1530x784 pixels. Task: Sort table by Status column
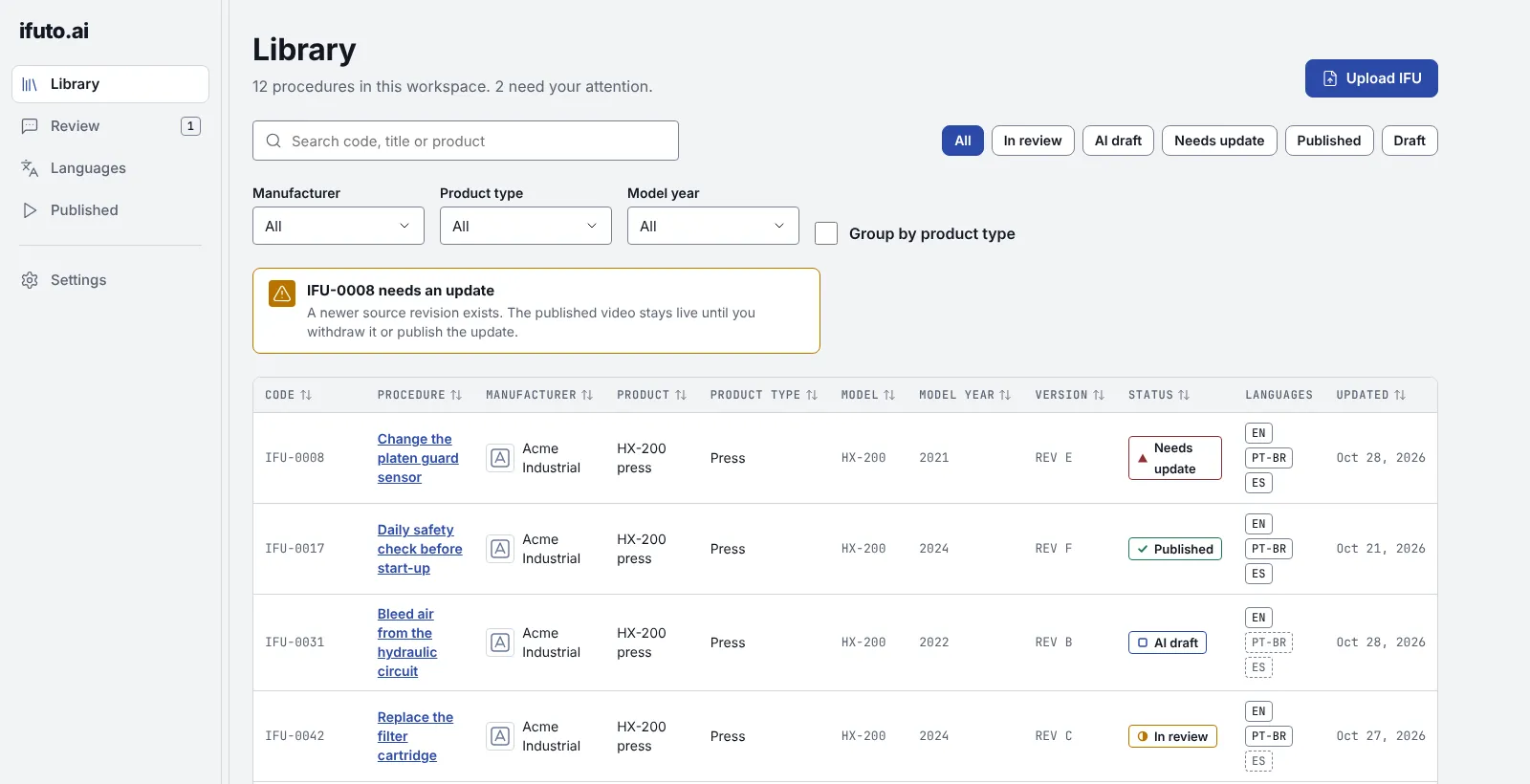pos(1159,395)
